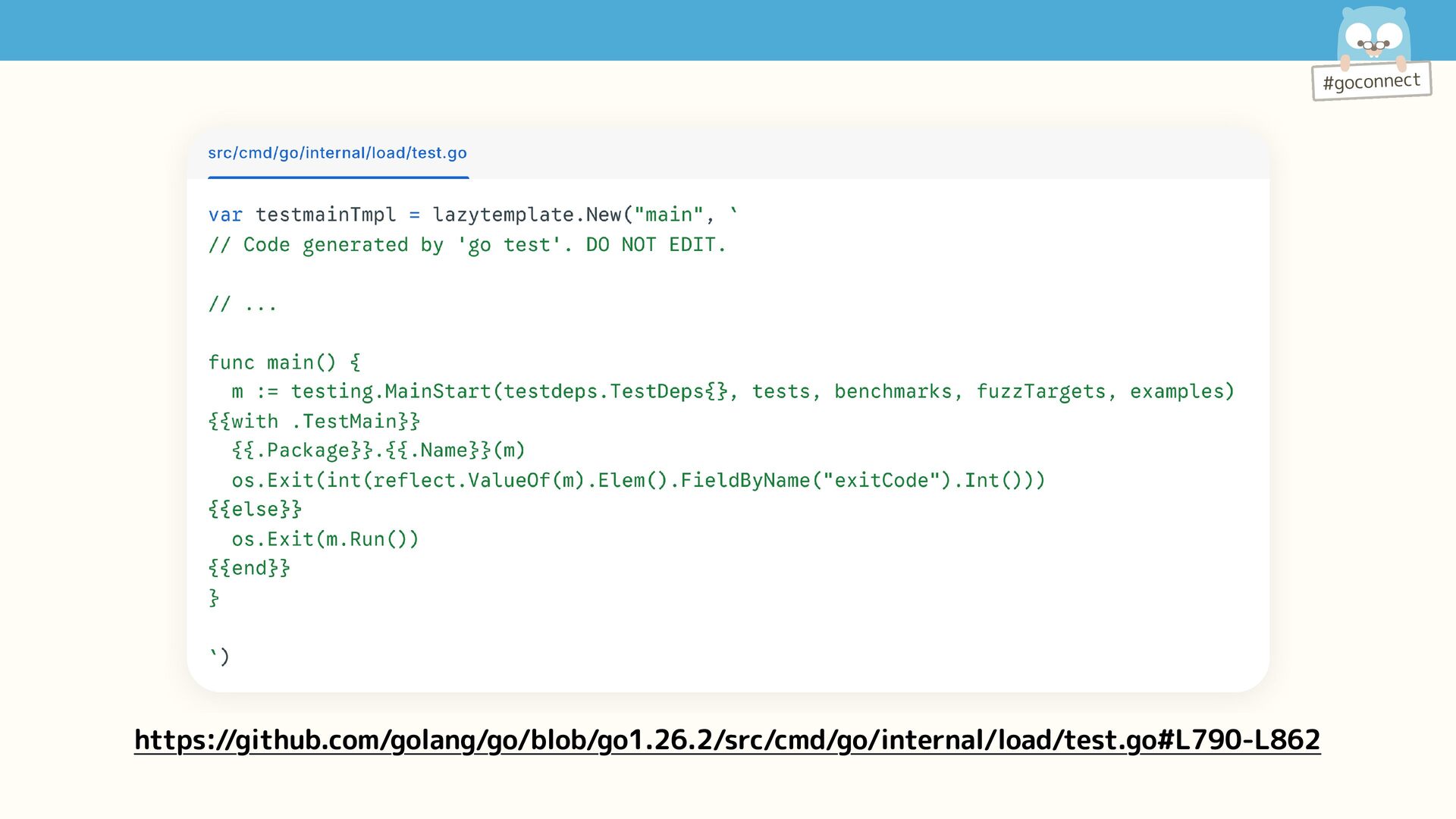Click the #goconnect sign held by gopher
This screenshot has width=1456, height=819.
[x=1371, y=81]
